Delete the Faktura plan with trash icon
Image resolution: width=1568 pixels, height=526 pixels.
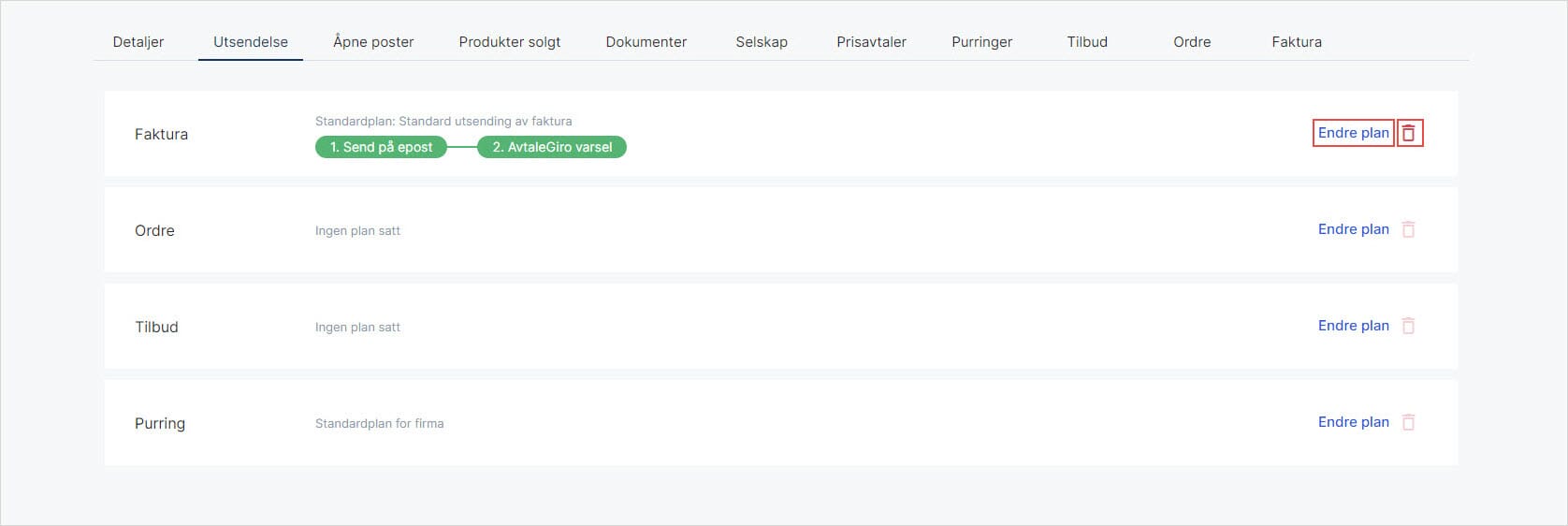click(x=1408, y=134)
